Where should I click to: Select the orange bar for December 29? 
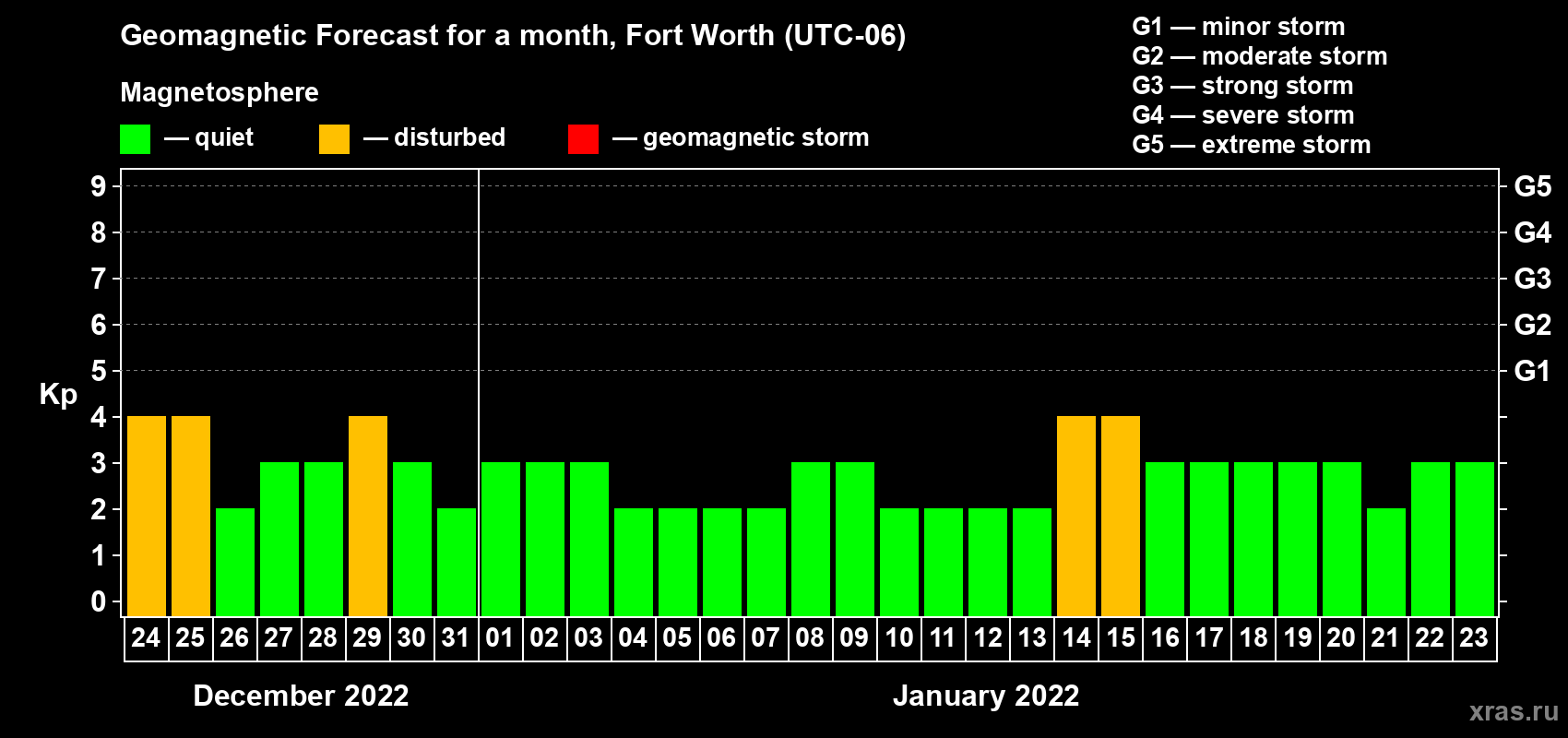pos(368,516)
